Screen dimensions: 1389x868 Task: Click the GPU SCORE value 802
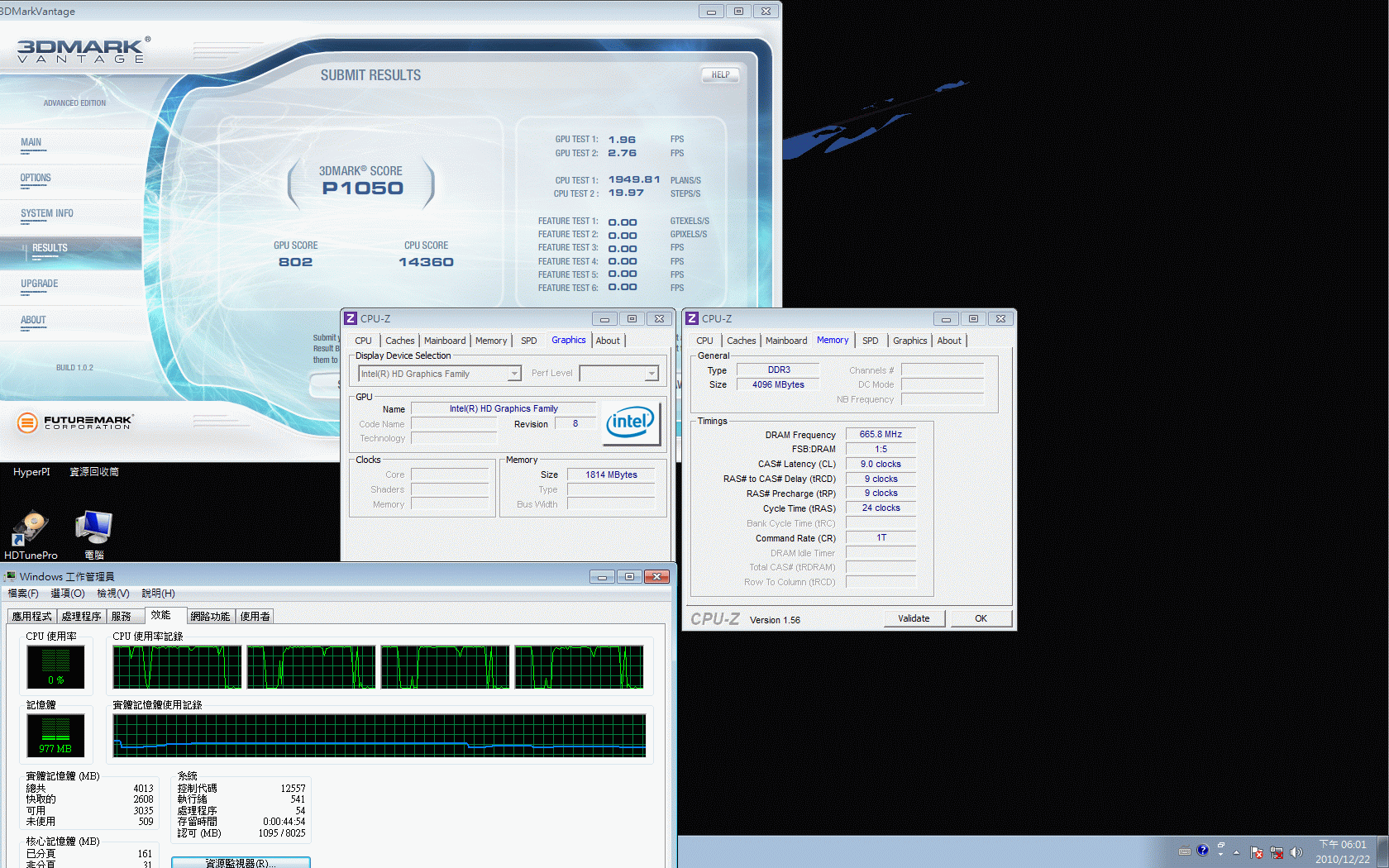[x=295, y=262]
